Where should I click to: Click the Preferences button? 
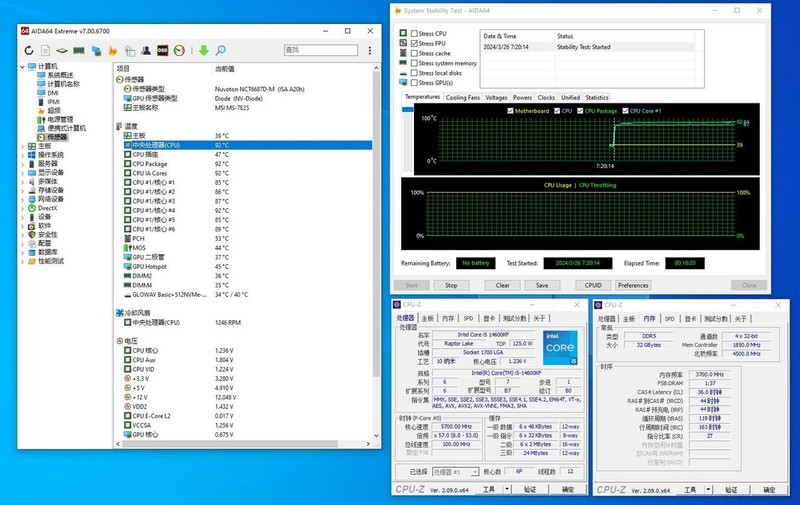coord(633,285)
